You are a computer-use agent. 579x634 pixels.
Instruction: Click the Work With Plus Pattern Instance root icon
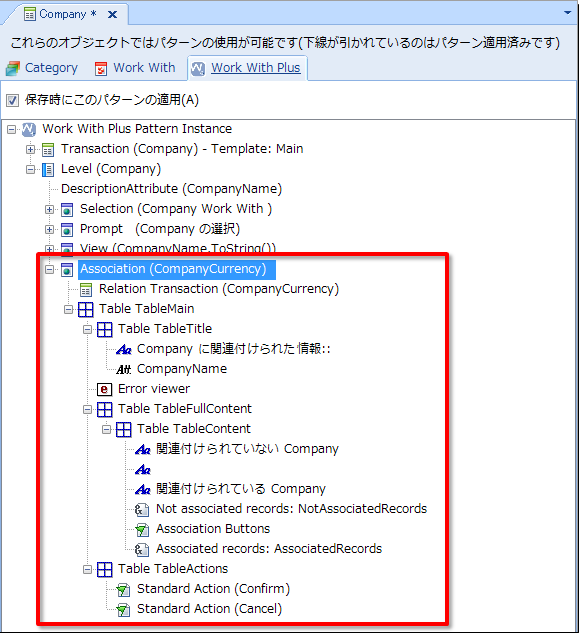(x=29, y=129)
